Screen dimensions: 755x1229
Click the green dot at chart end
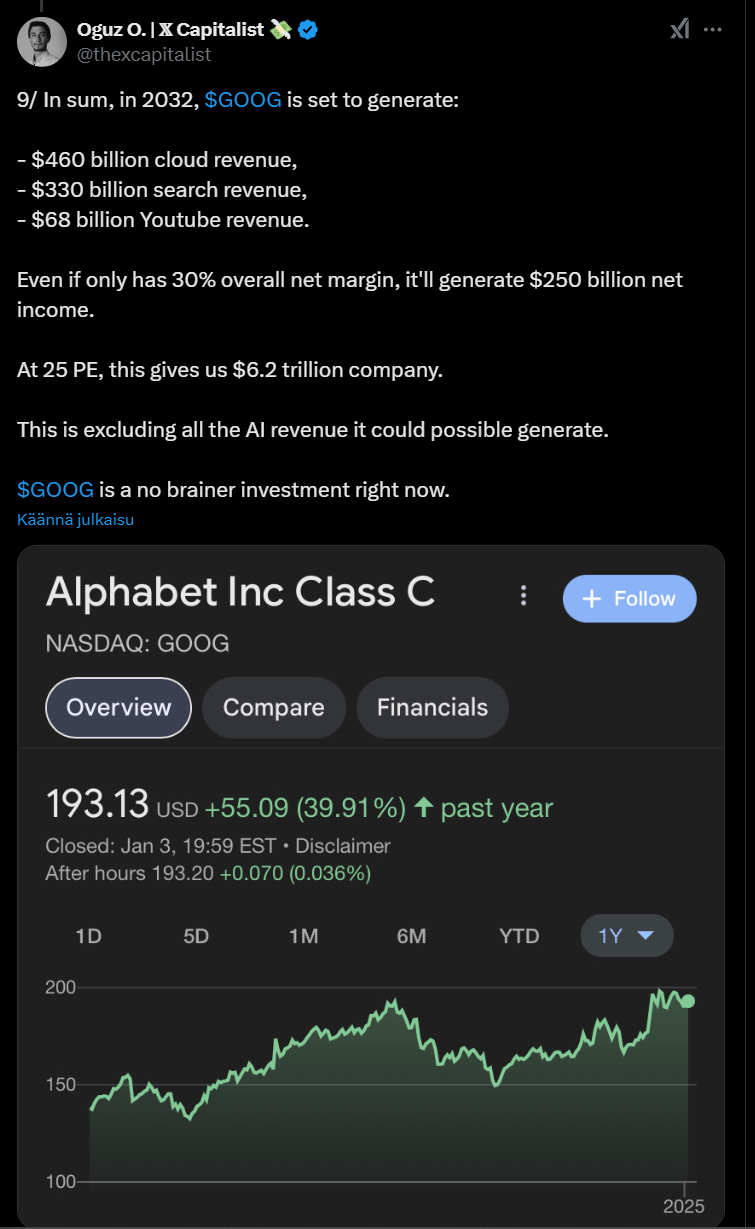(x=688, y=1001)
